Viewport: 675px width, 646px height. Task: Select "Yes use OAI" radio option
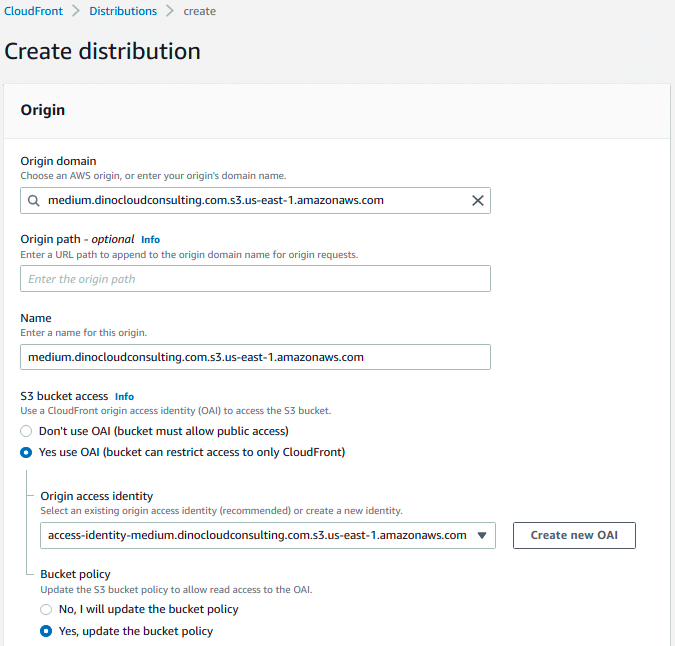(x=27, y=452)
